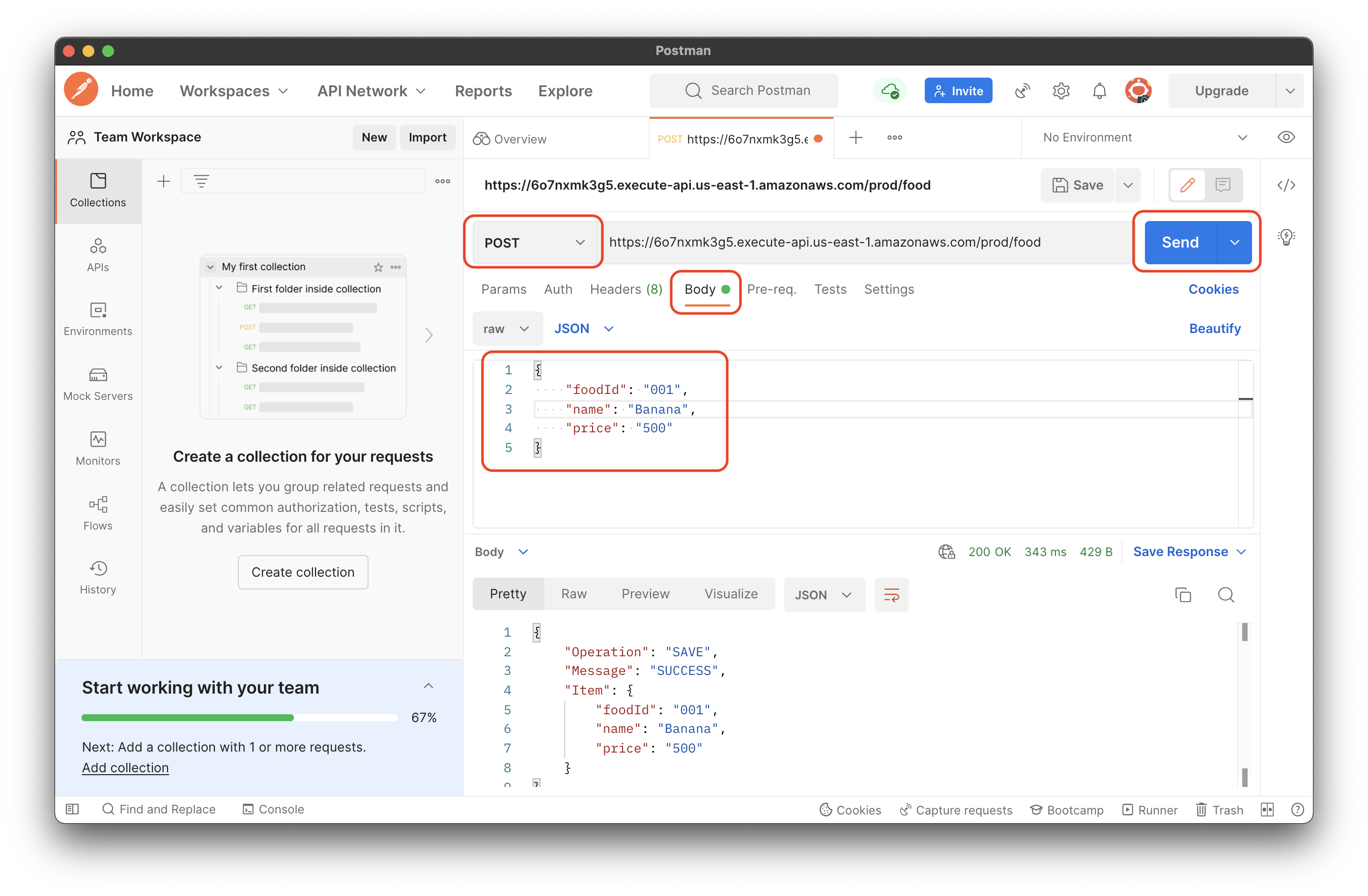Click the Add collection link

(125, 768)
